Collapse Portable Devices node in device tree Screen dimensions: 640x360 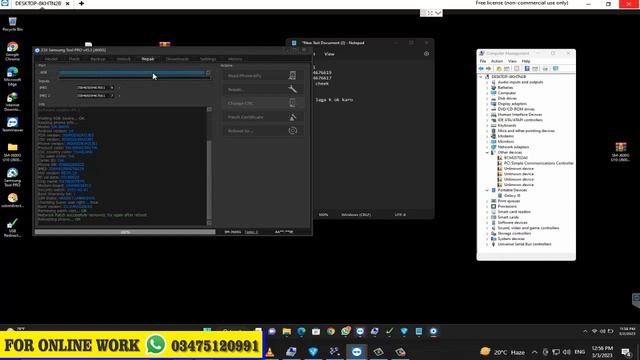tap(487, 190)
